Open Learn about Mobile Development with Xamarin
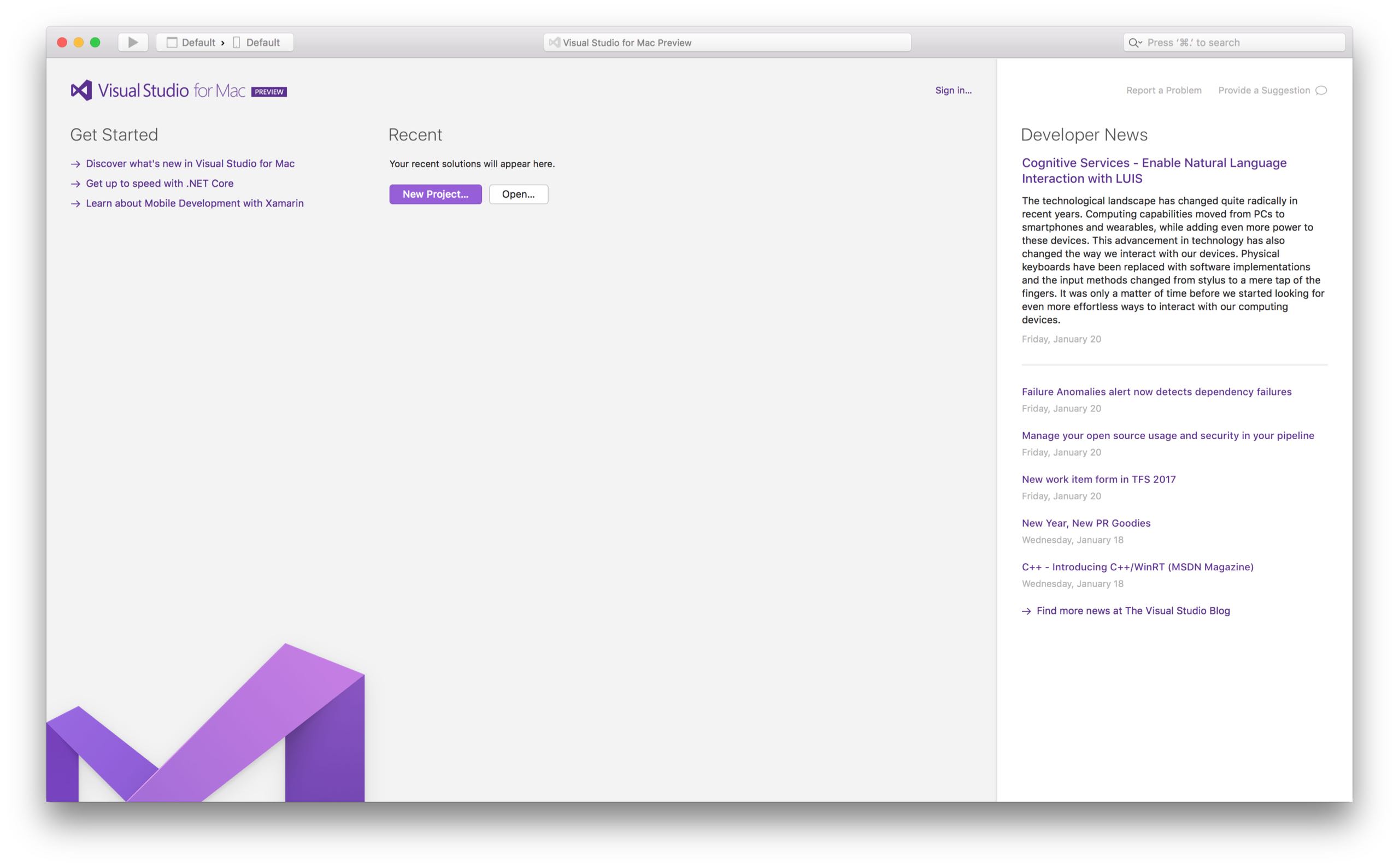1399x868 pixels. [195, 203]
